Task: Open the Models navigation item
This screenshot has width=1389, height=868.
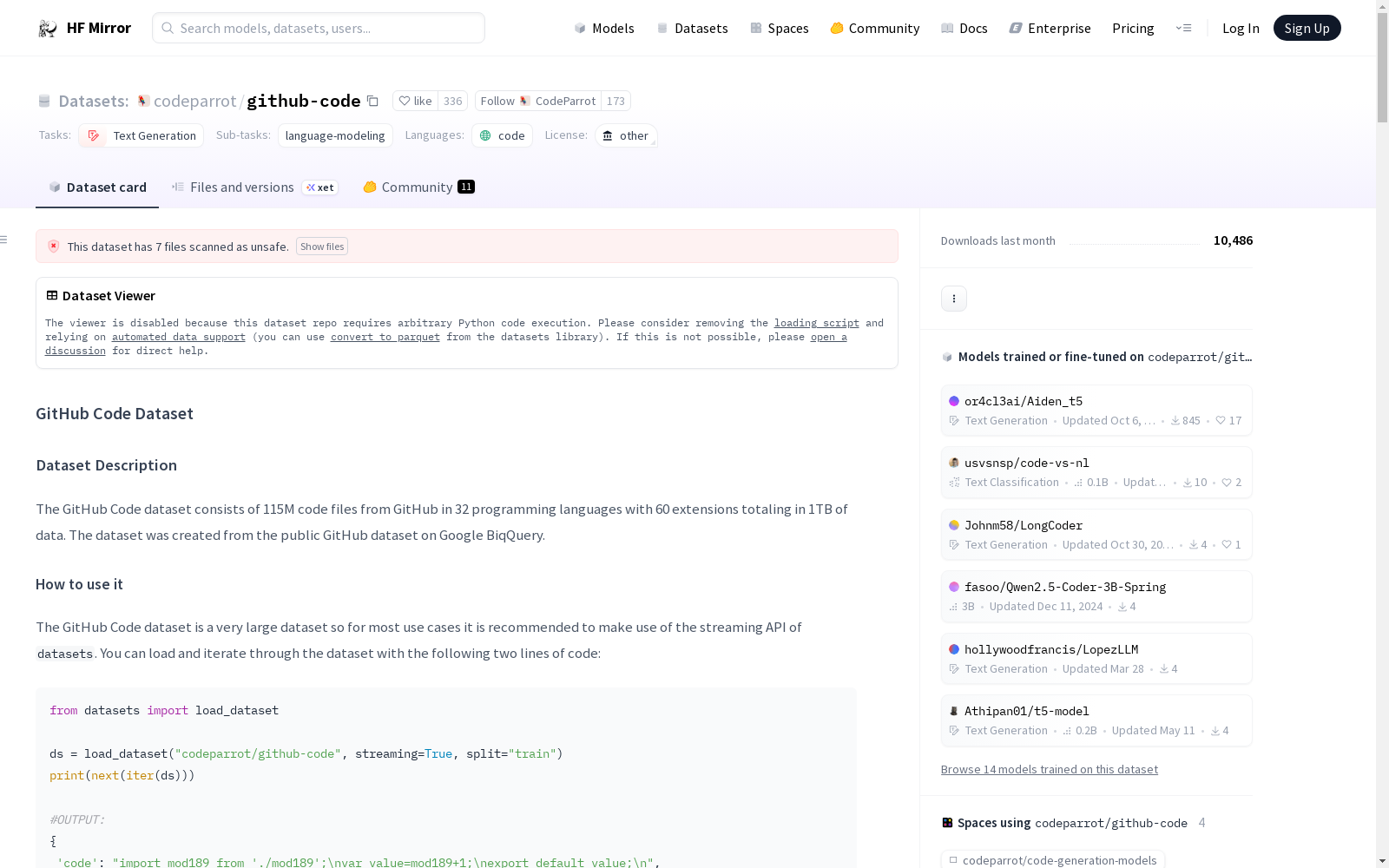Action: tap(604, 28)
